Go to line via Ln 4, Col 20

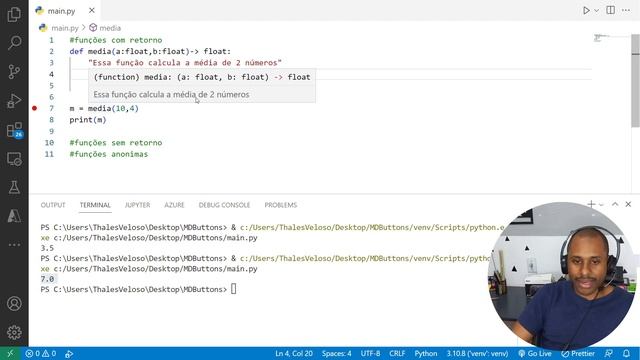(294, 353)
